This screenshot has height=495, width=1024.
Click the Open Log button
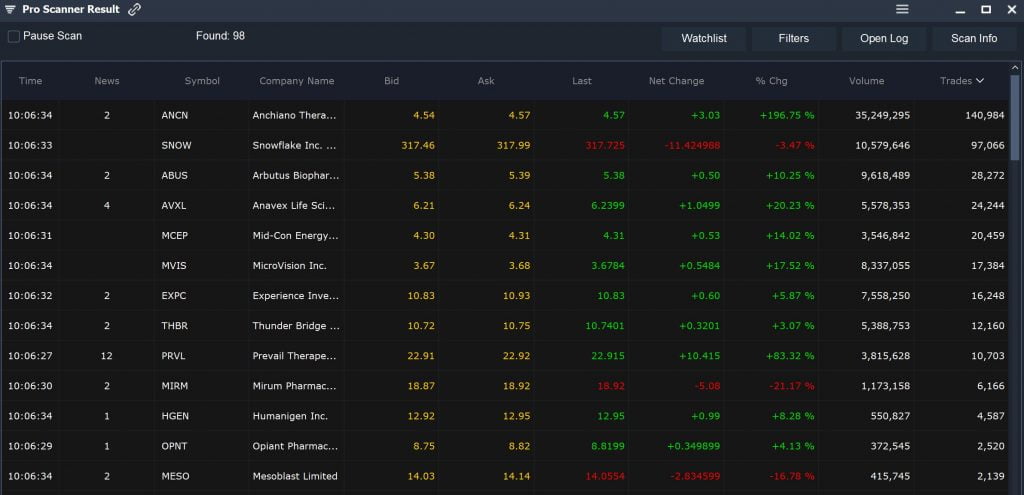(x=884, y=39)
